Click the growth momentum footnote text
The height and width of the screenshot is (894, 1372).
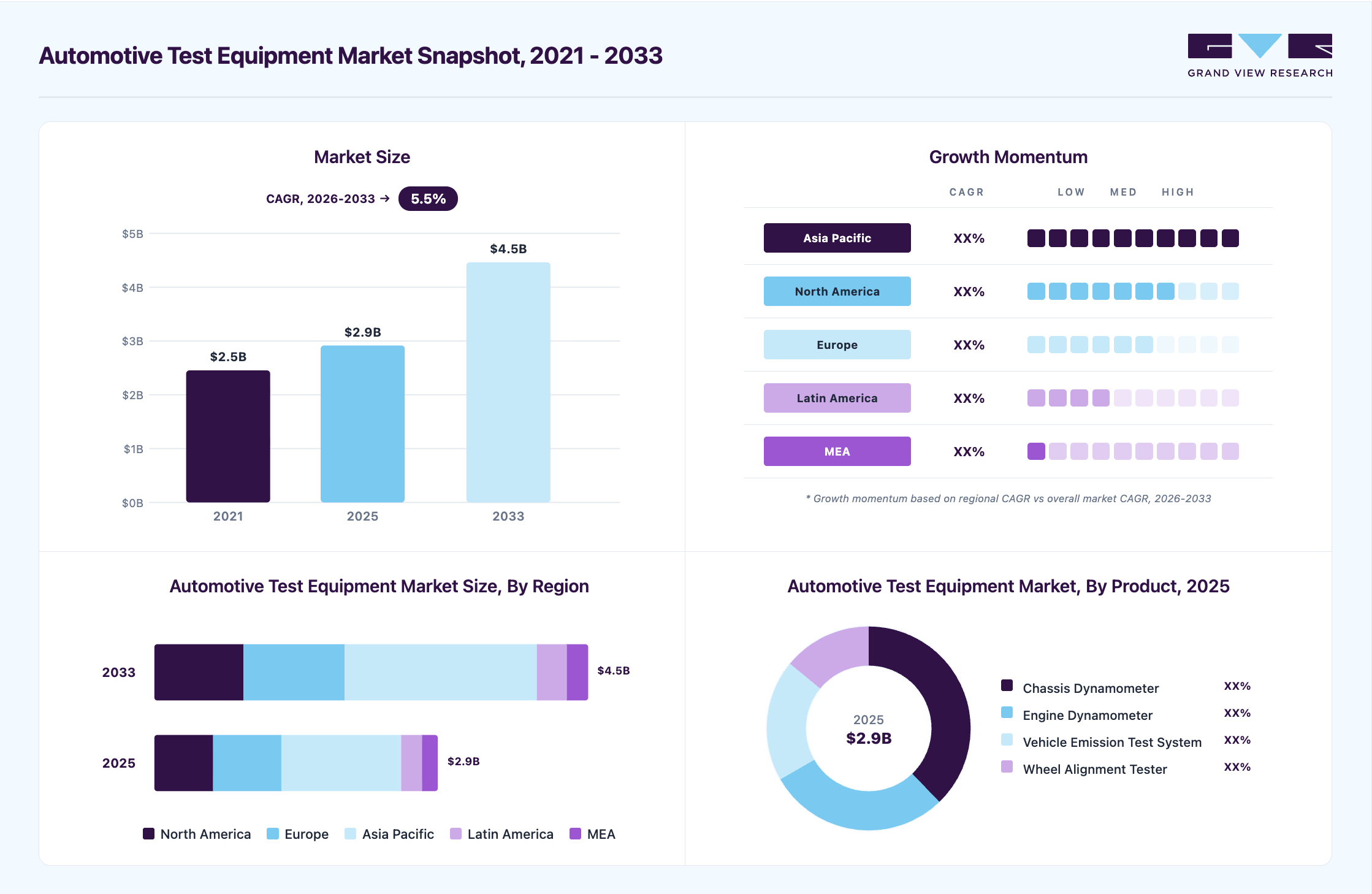coord(1008,499)
